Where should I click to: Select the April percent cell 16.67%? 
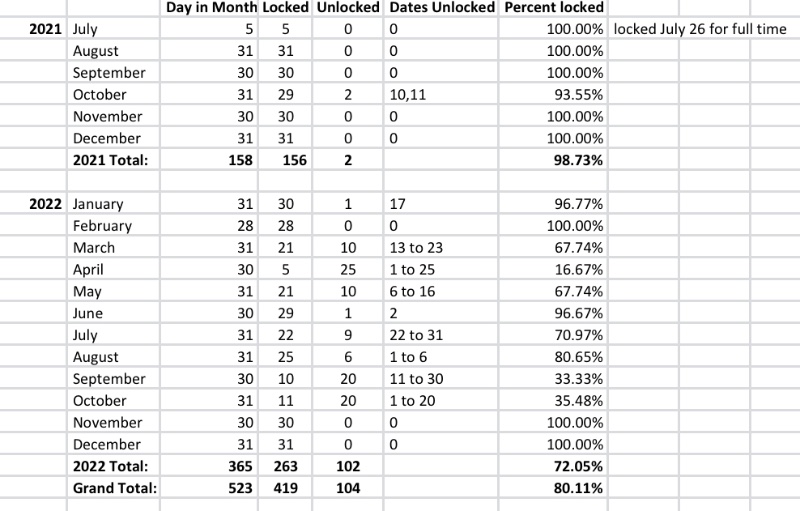[x=553, y=269]
